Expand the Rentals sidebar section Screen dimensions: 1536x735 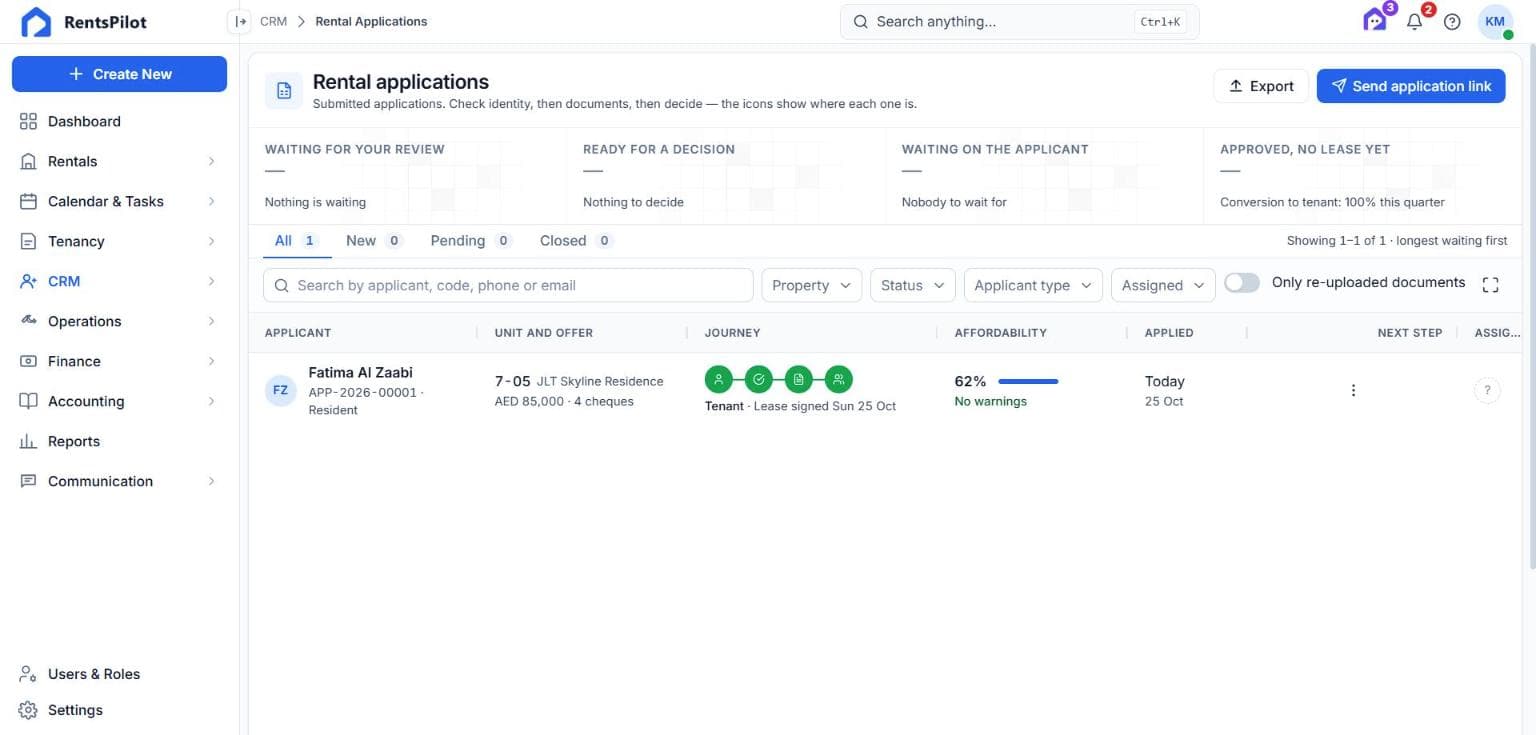click(119, 161)
